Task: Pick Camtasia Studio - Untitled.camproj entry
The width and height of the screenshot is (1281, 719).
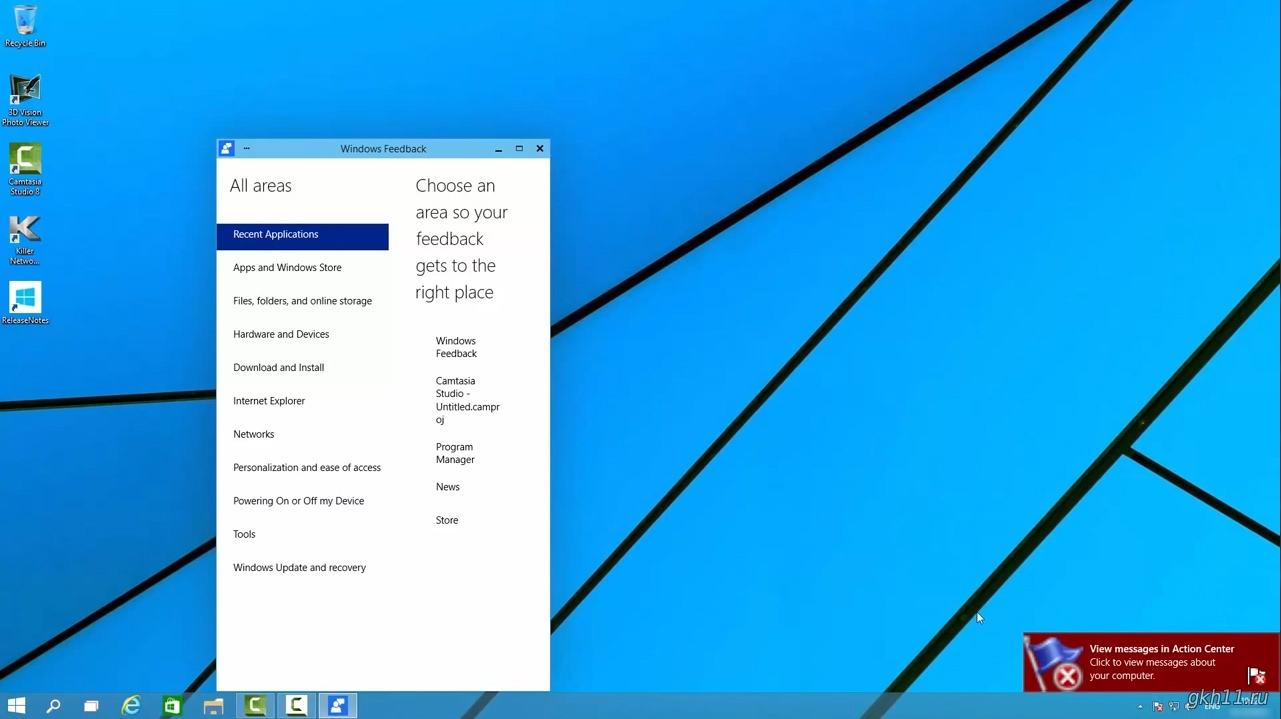Action: [x=468, y=400]
